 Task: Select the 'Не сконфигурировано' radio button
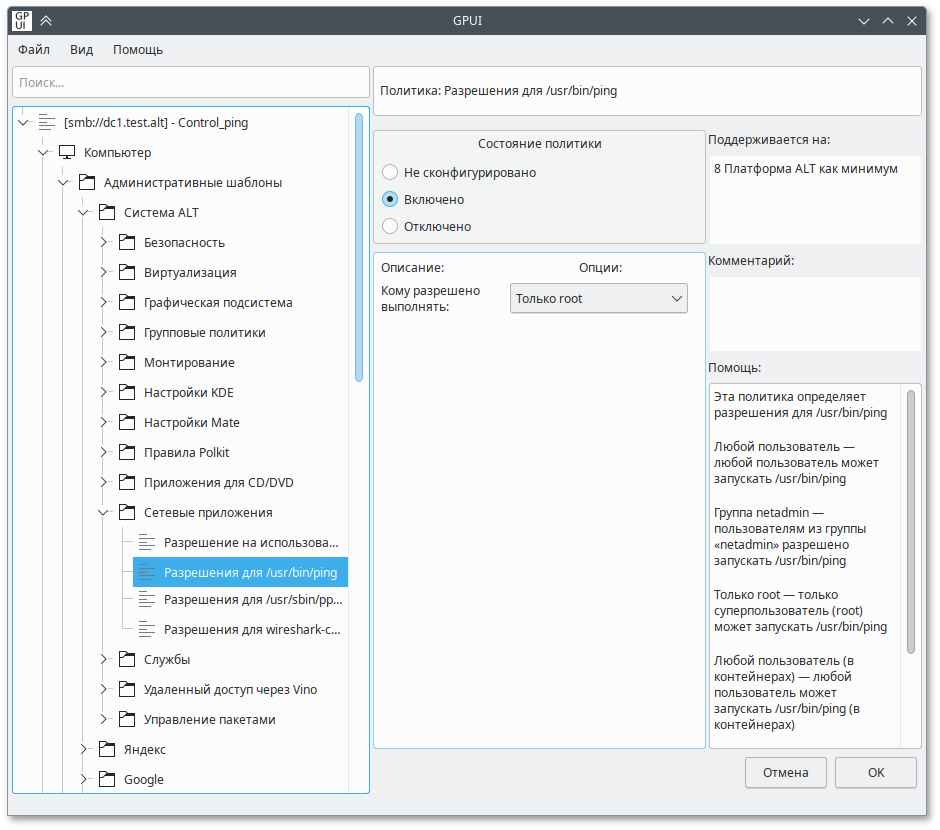390,173
